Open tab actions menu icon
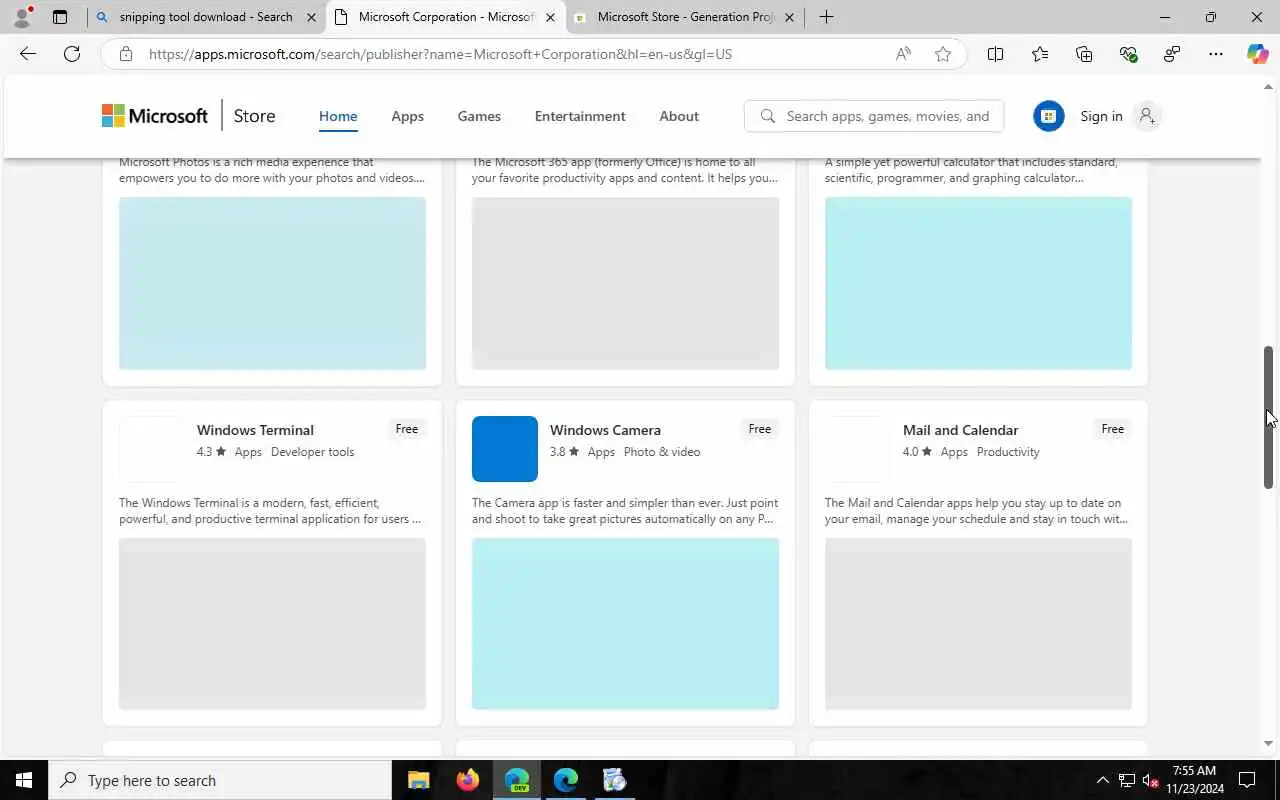Viewport: 1280px width, 800px height. 60,17
